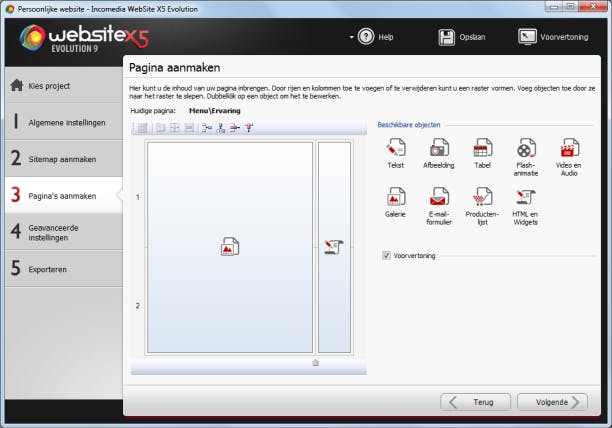Maximize the WebSite X5 window
The image size is (612, 428).
click(x=571, y=7)
